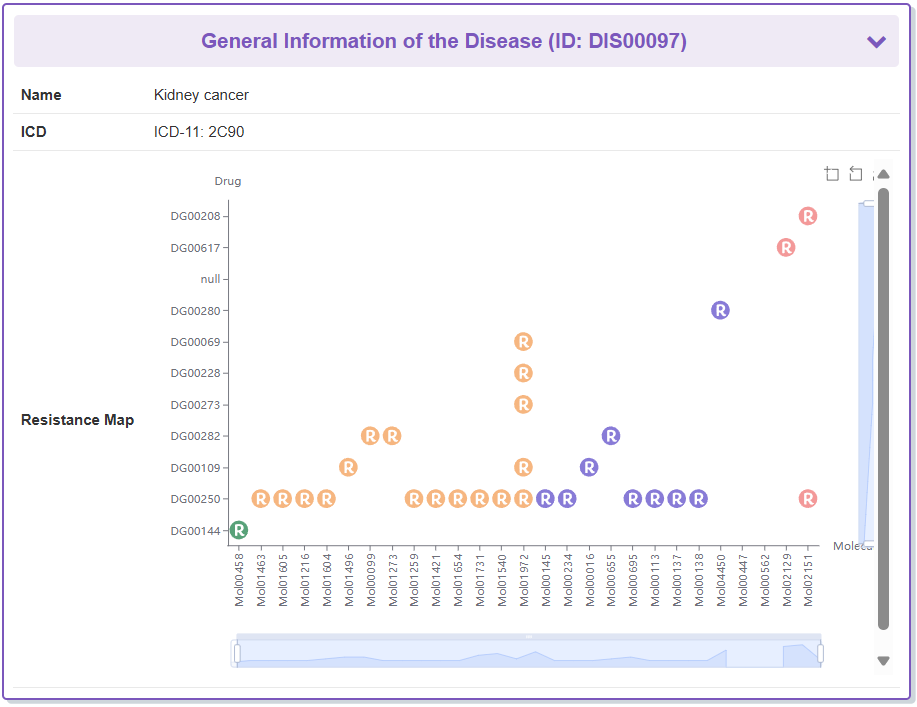Click the green R marker at DG00144
The width and height of the screenshot is (917, 707).
pos(239,530)
